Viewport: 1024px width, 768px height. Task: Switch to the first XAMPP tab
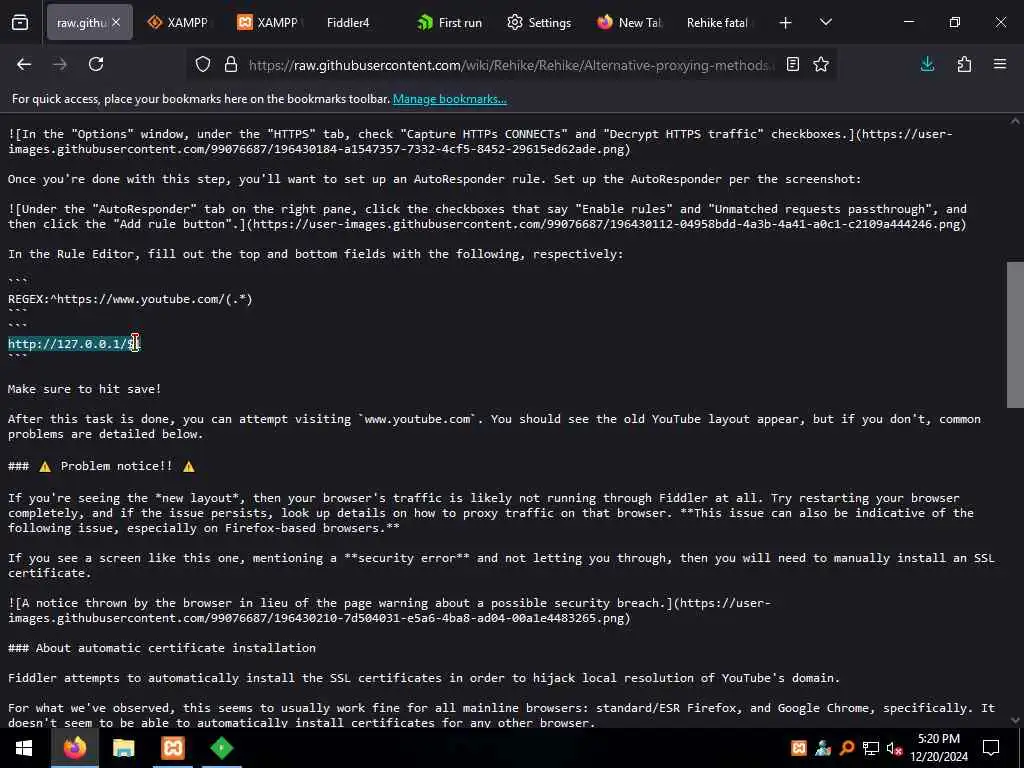[178, 23]
